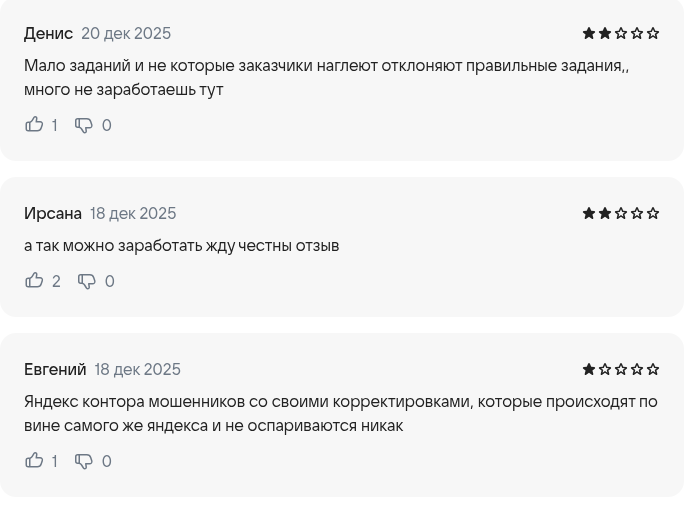Image resolution: width=688 pixels, height=506 pixels.
Task: Click the one-star rating on Евгений's review
Action: (x=620, y=369)
